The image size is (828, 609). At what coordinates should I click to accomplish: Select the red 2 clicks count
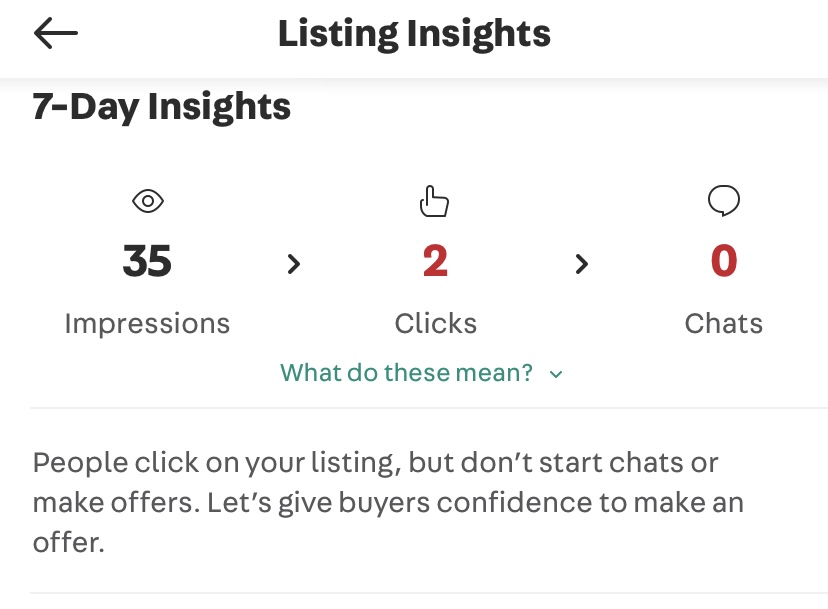[435, 261]
